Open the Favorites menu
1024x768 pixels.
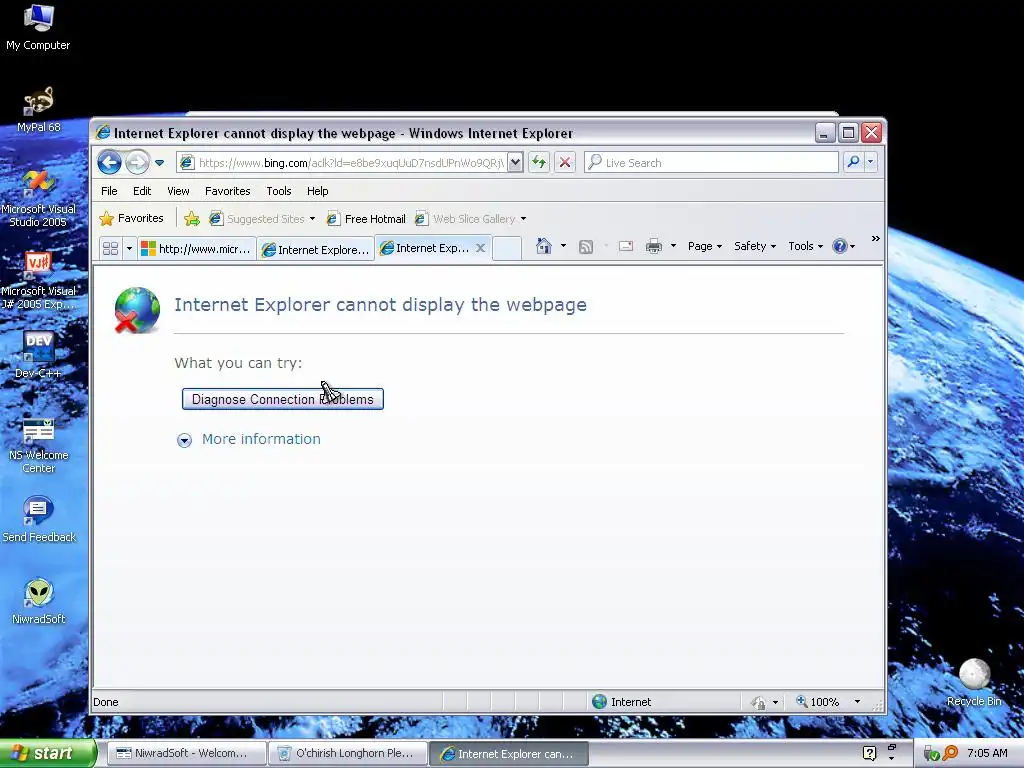point(227,191)
